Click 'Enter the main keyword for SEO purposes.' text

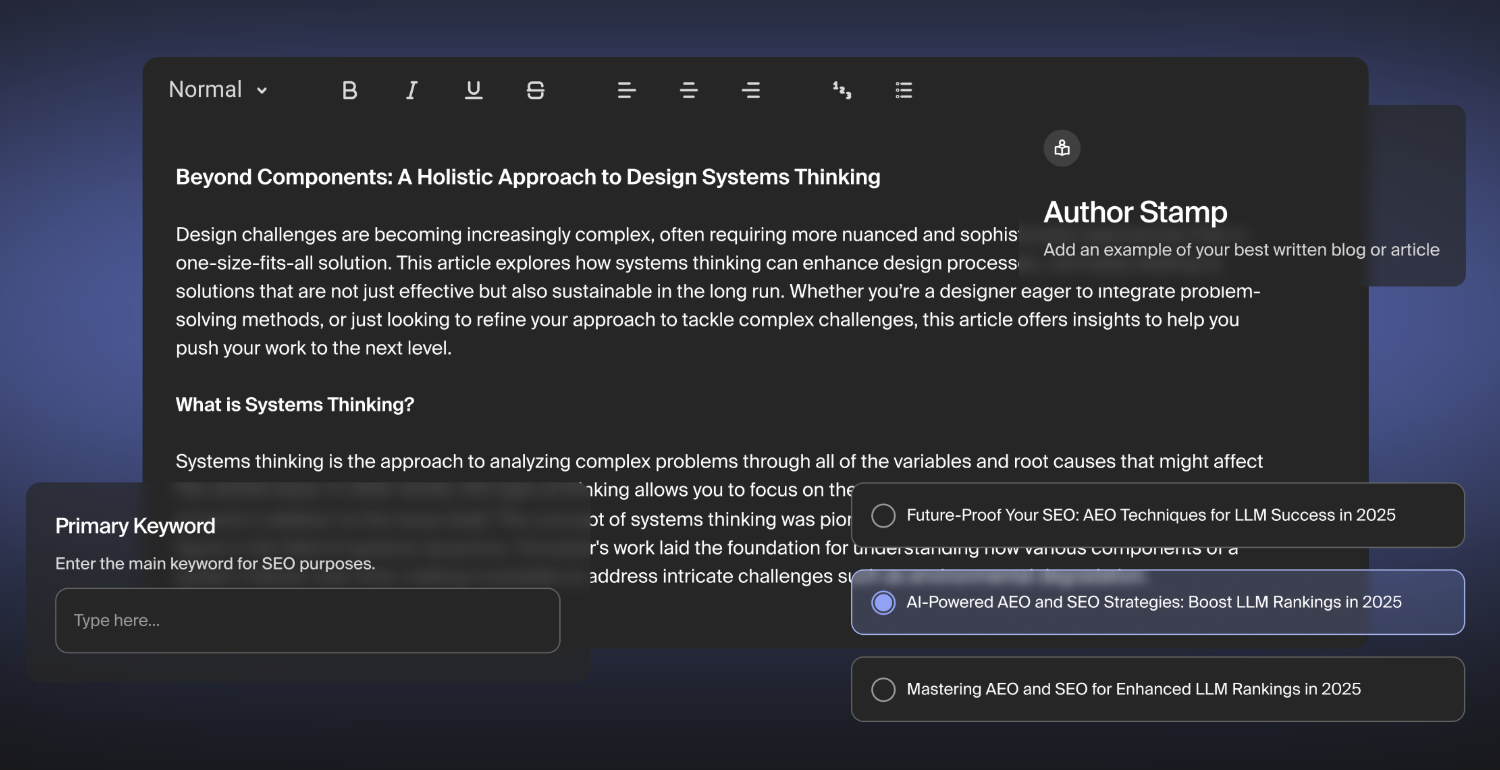point(215,564)
